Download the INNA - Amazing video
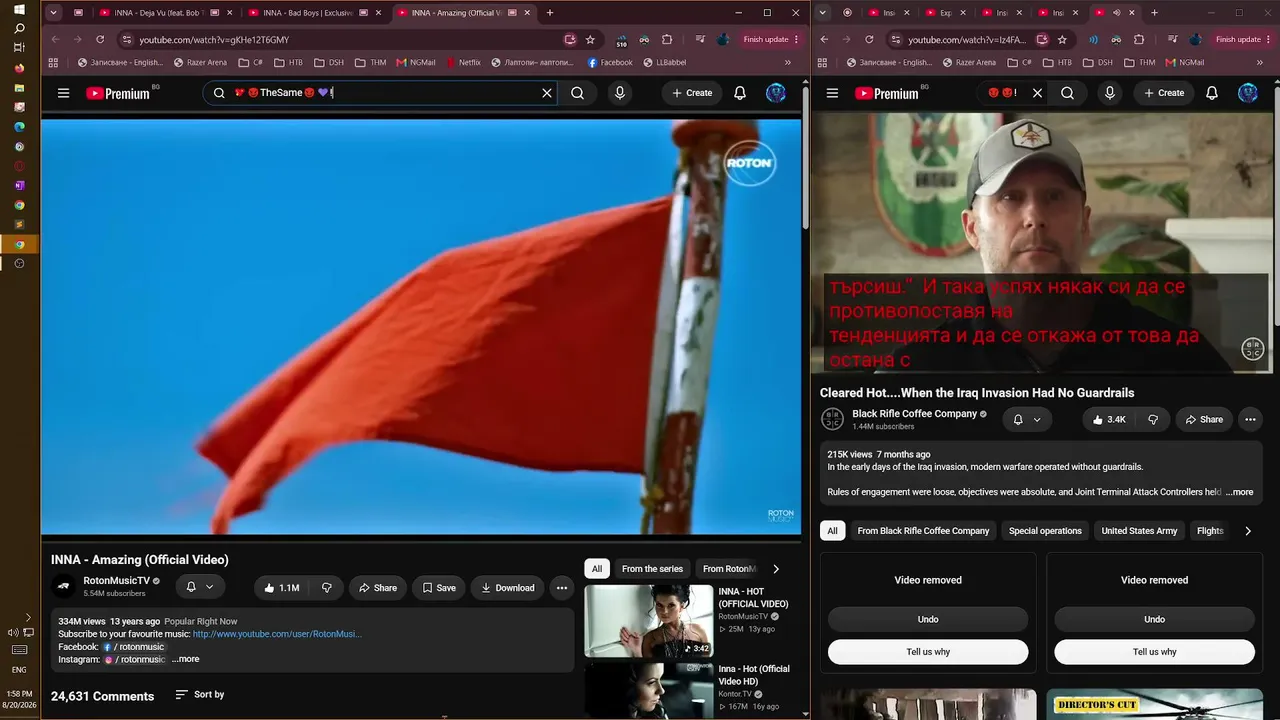The width and height of the screenshot is (1280, 720). click(x=507, y=588)
